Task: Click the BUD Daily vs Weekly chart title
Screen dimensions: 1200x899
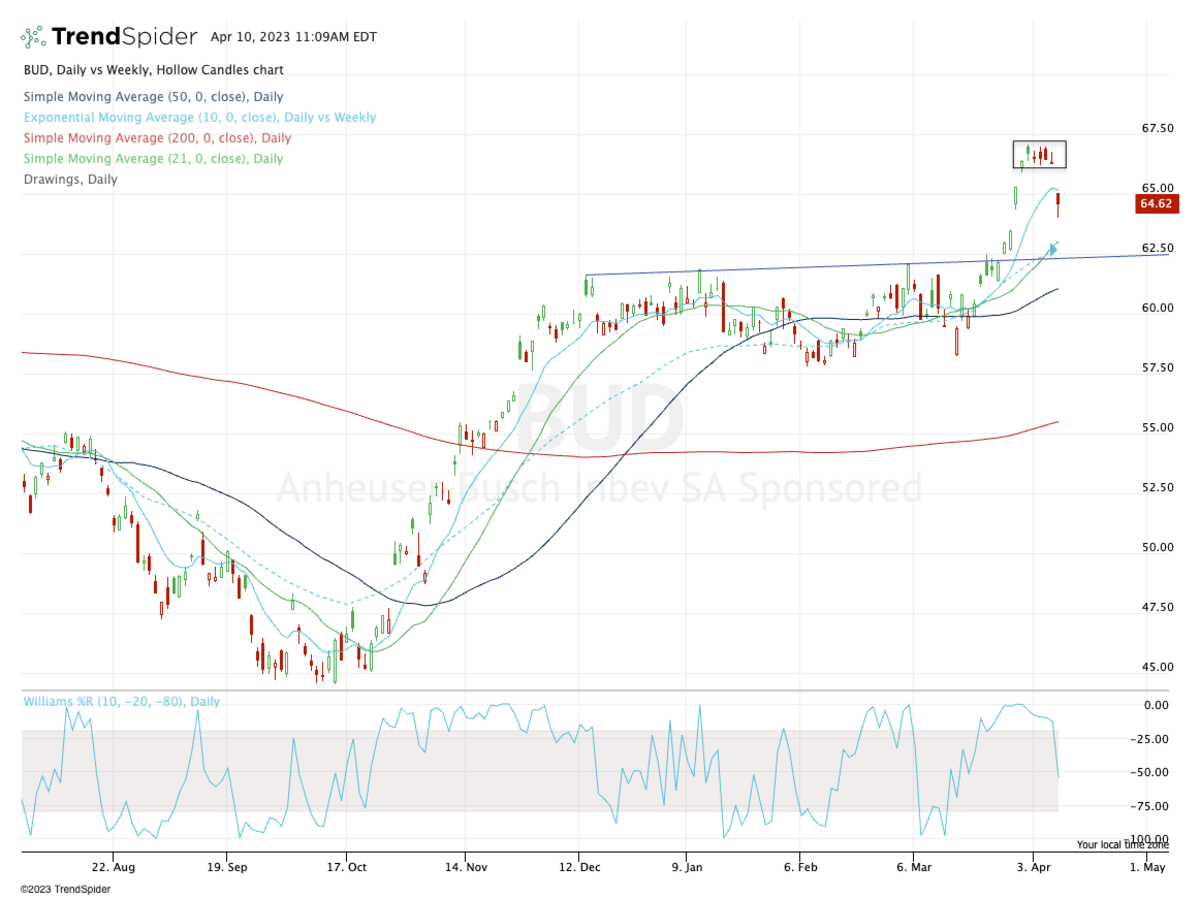Action: point(152,70)
